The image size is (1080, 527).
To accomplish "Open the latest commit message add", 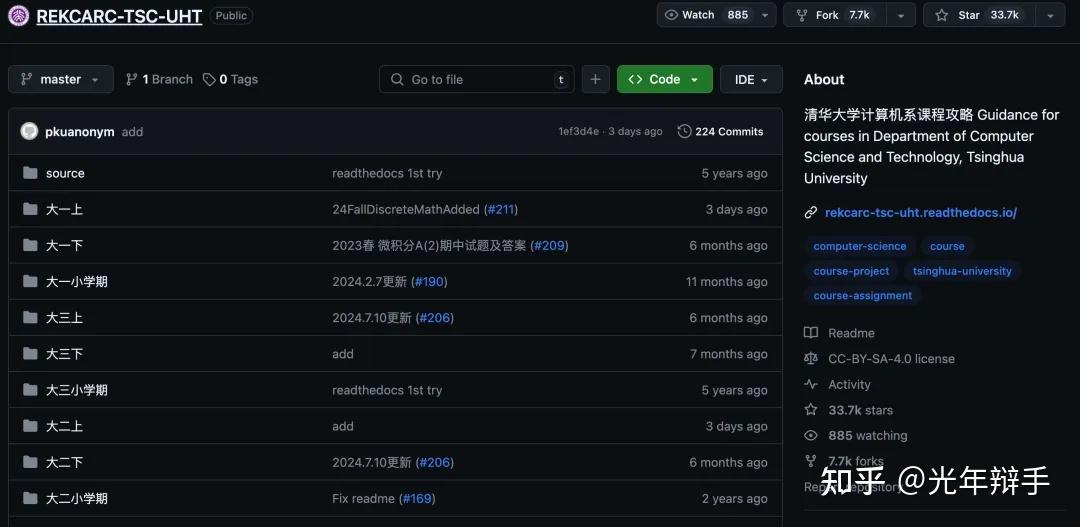I will click(x=132, y=132).
